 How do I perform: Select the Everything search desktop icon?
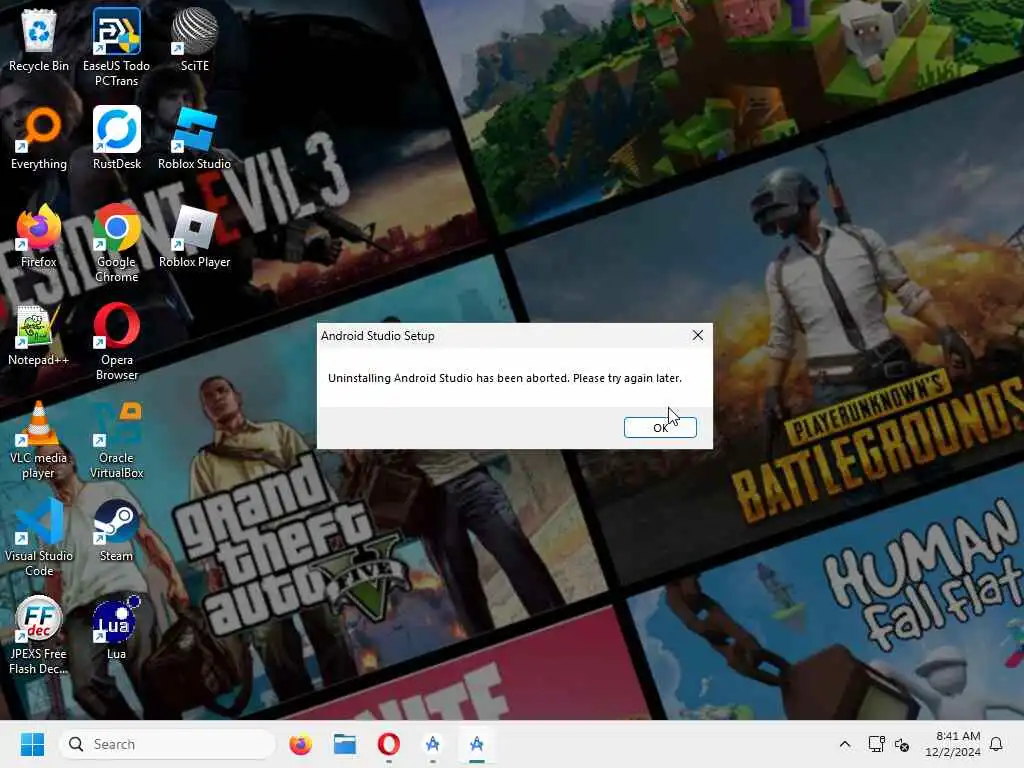pos(39,138)
